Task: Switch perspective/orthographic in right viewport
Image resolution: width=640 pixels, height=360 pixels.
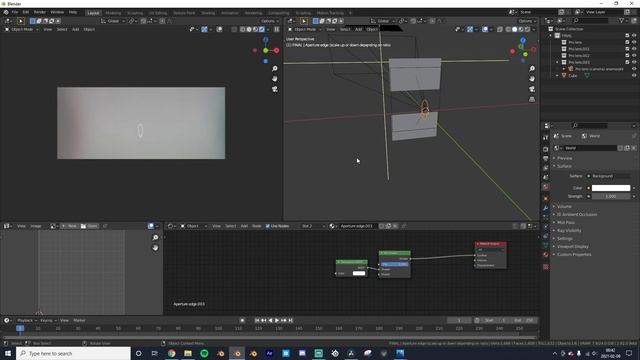Action: tap(532, 99)
